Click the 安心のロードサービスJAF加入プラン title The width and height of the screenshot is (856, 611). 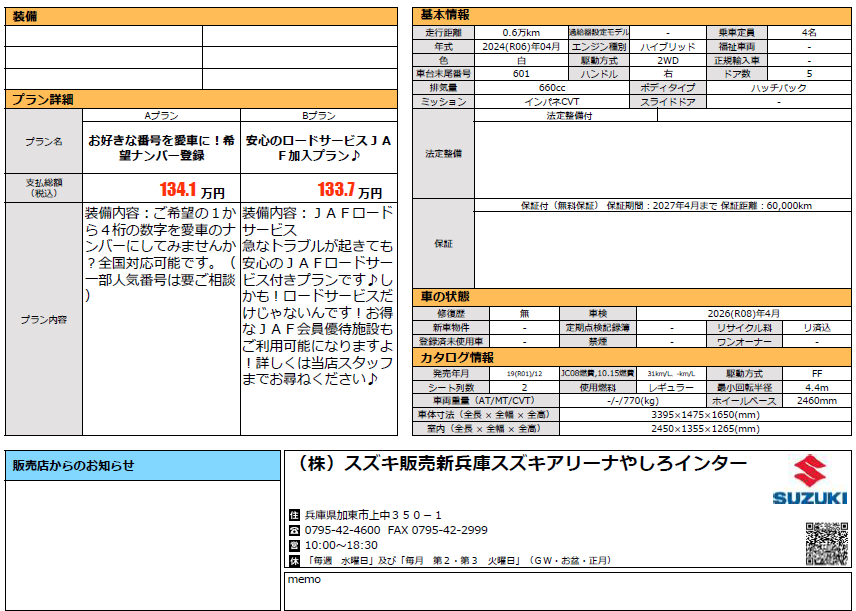click(x=318, y=149)
